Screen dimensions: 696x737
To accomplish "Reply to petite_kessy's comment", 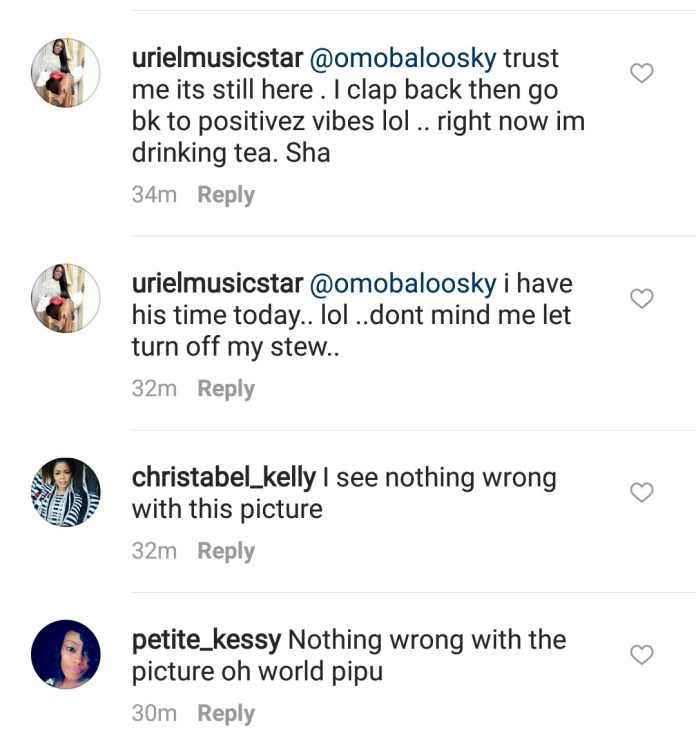I will point(226,714).
